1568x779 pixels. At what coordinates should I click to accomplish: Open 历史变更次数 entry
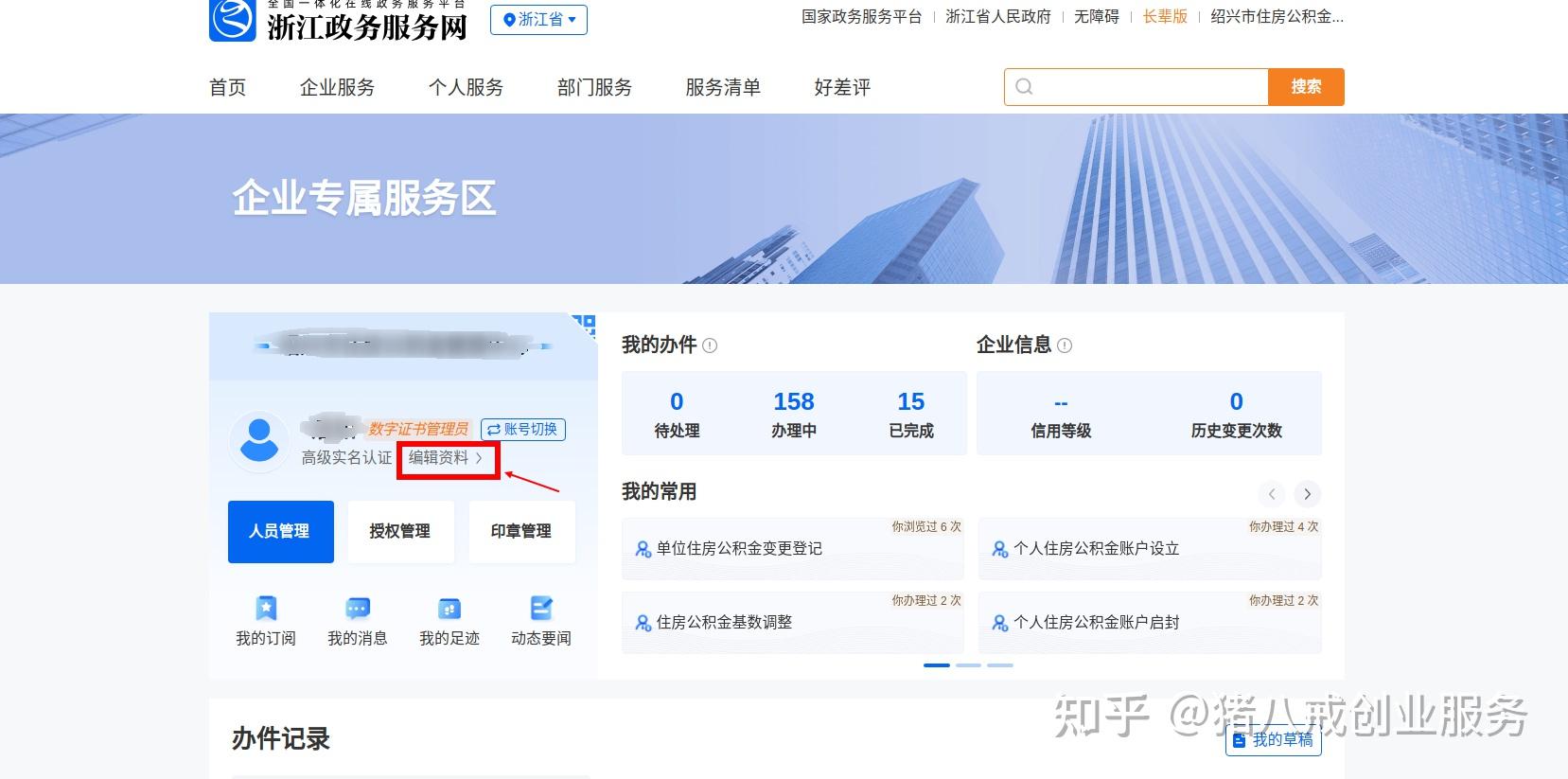[1236, 414]
